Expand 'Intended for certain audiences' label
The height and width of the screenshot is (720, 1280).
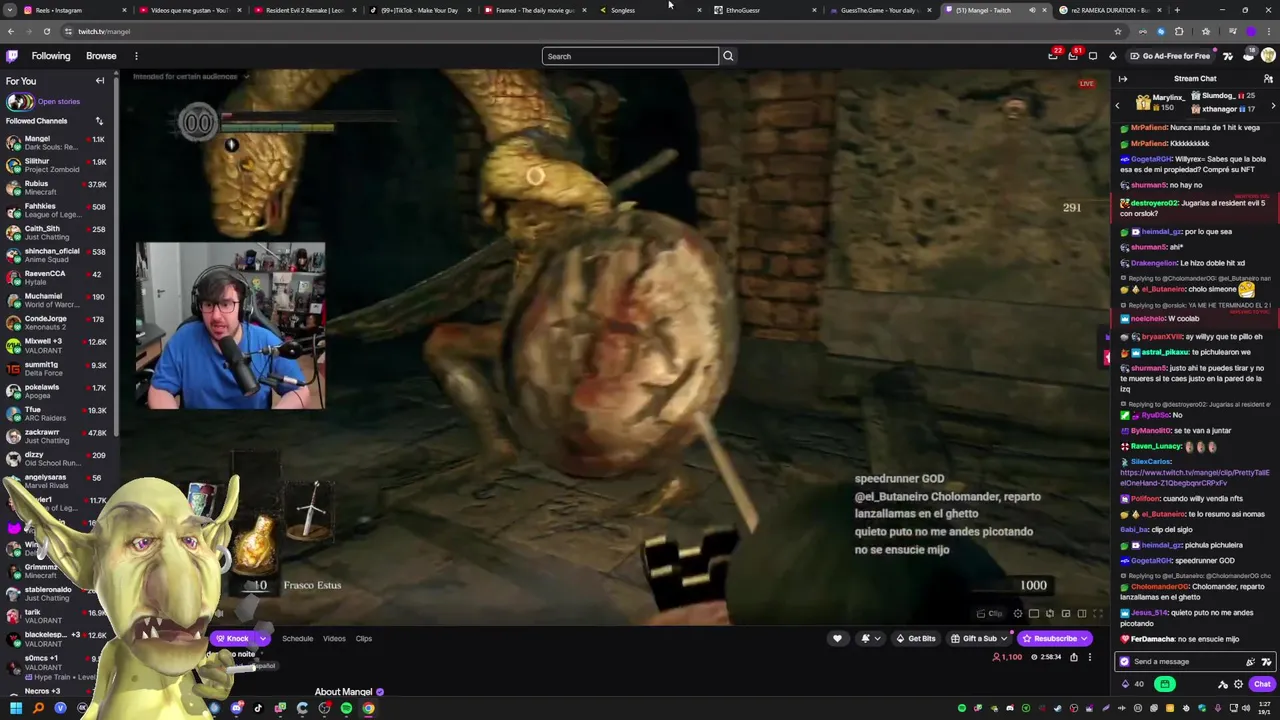click(x=190, y=76)
